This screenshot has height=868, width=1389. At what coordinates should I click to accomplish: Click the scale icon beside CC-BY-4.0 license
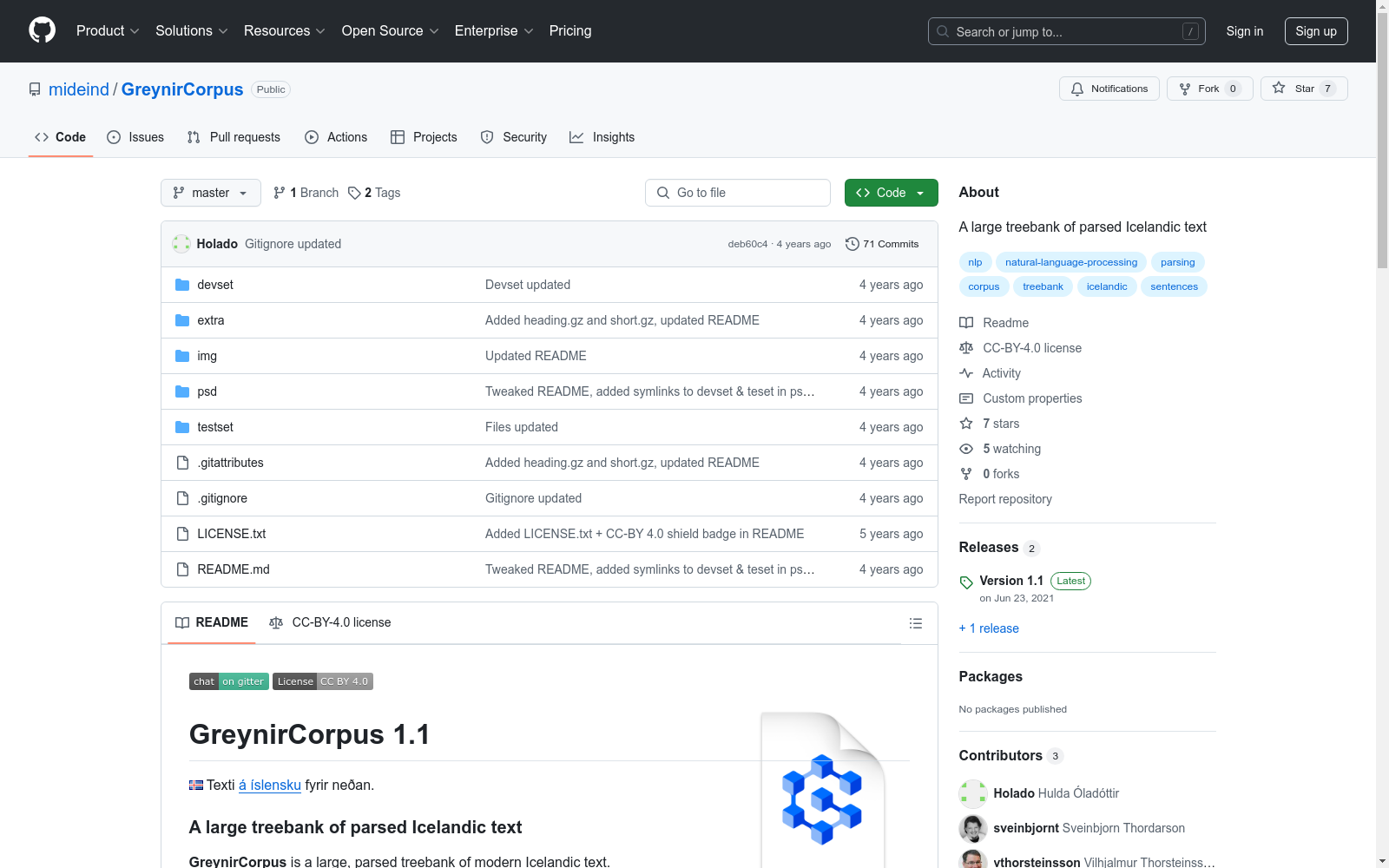[966, 348]
